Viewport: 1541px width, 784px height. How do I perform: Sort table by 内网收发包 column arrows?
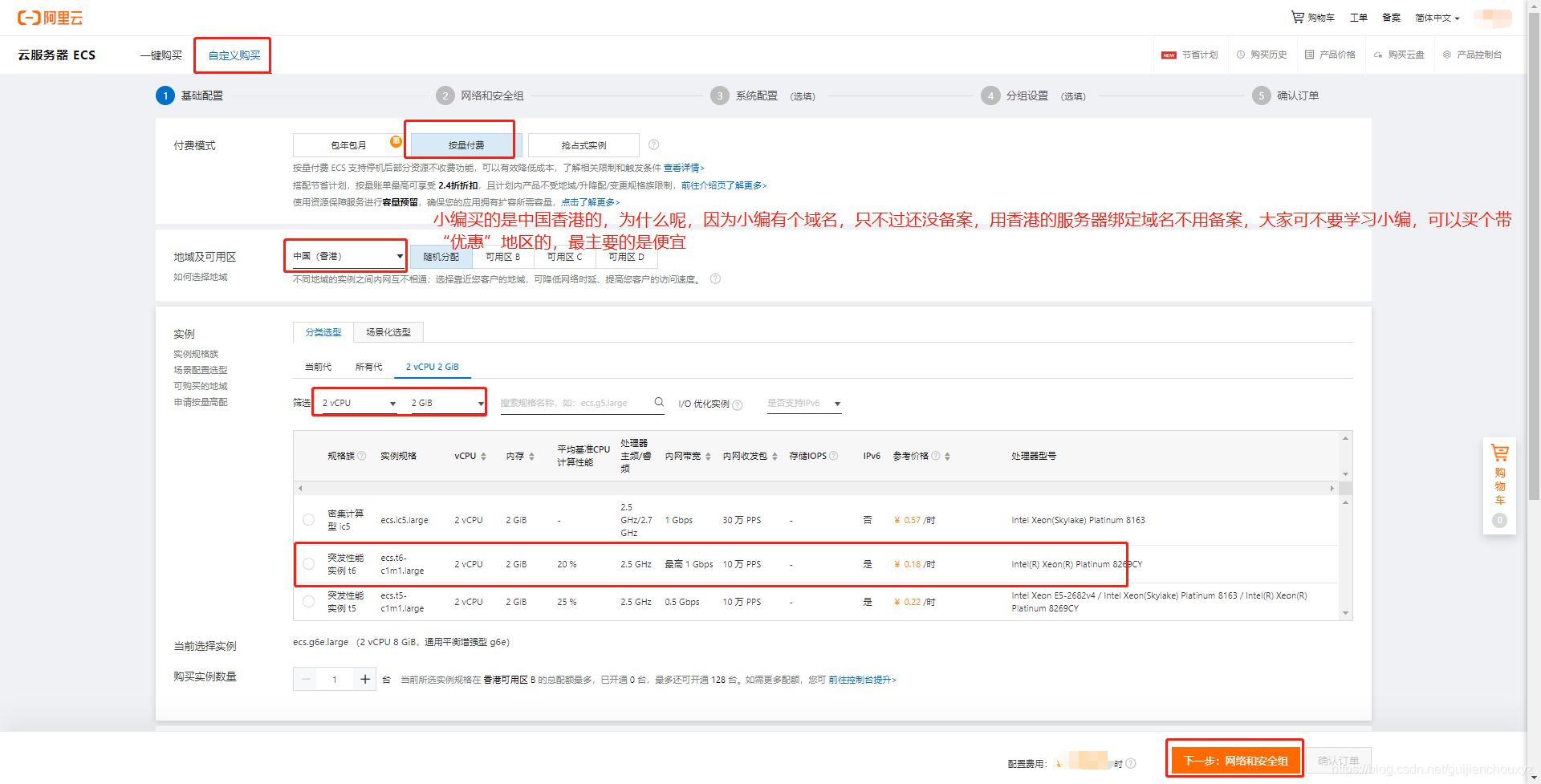[x=775, y=456]
